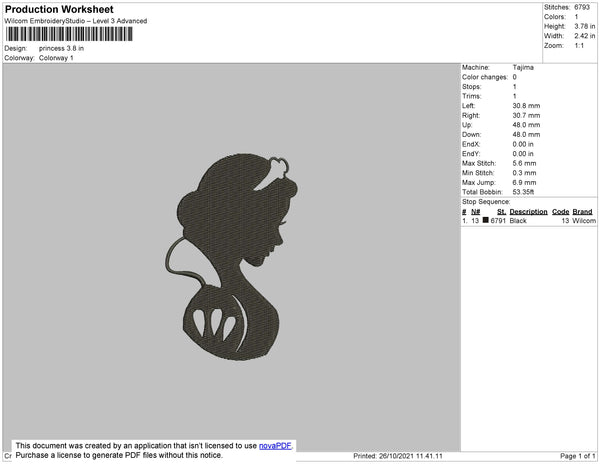Screen dimensions: 600x464
Task: Select the 'Description' column header
Action: tap(528, 212)
